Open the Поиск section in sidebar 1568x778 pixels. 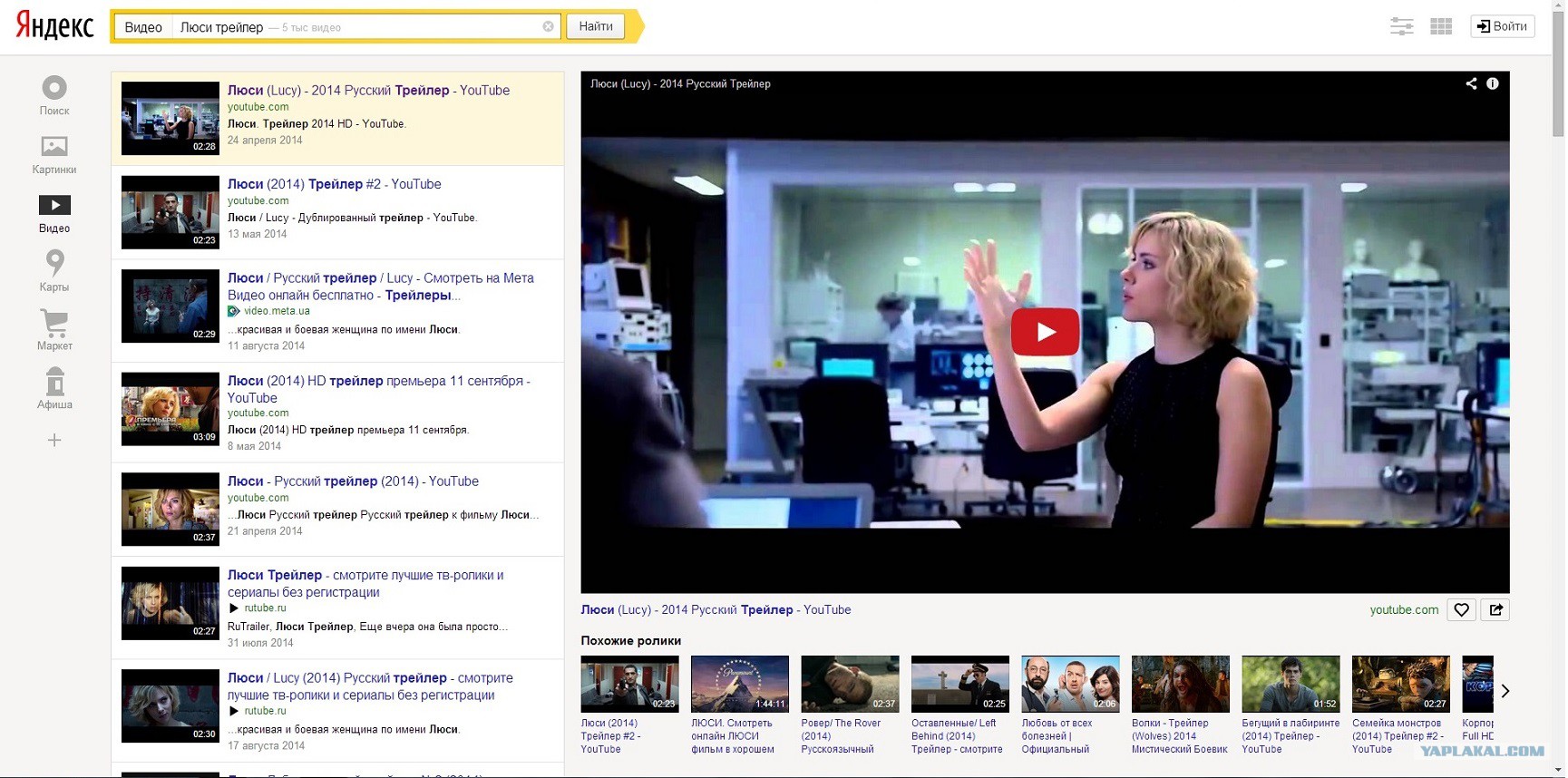coord(54,95)
